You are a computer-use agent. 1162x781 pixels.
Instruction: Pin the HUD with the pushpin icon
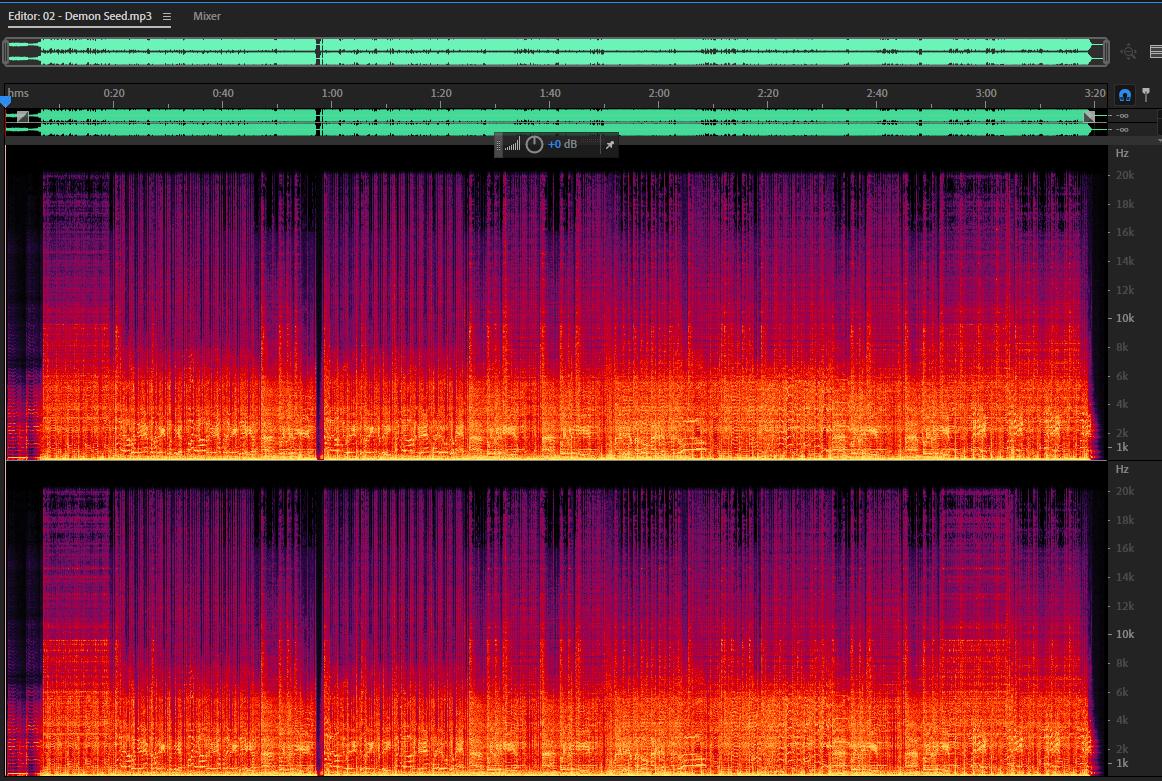[609, 145]
